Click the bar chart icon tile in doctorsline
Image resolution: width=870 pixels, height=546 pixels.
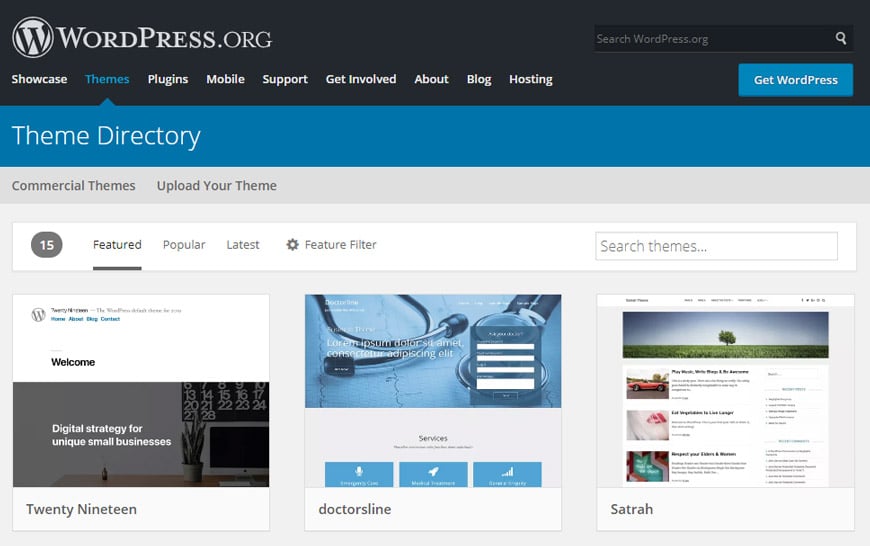click(507, 474)
